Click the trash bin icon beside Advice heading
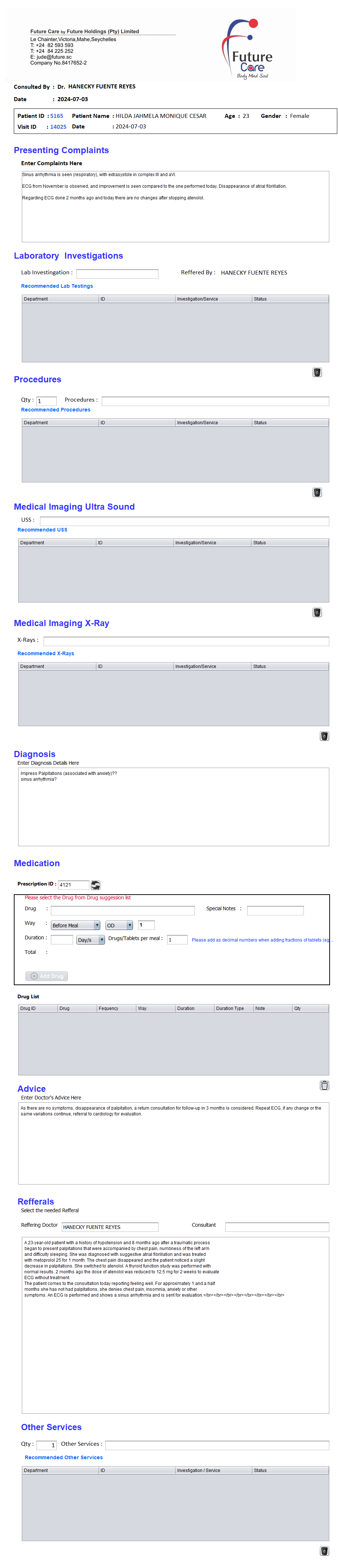Image resolution: width=338 pixels, height=1568 pixels. tap(324, 1085)
